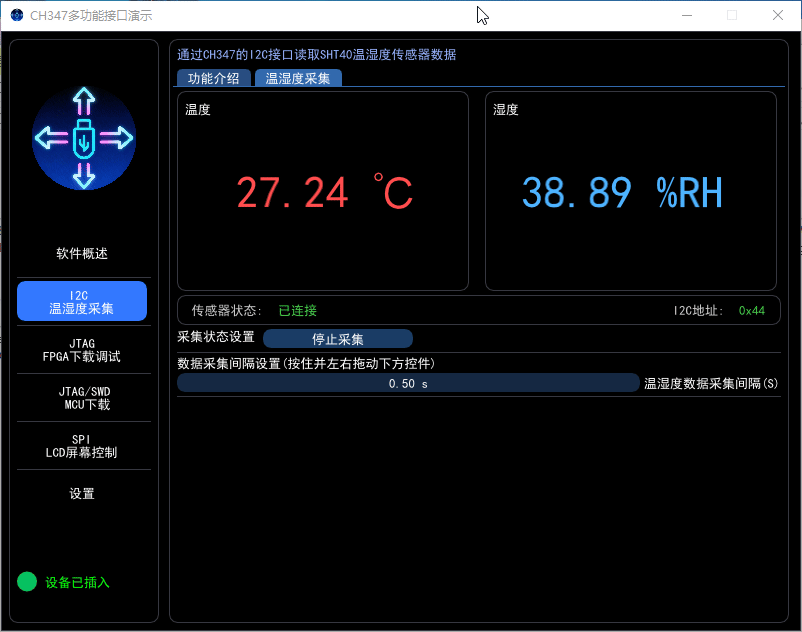Open JTAG/SWD MCU下载 panel

click(81, 398)
